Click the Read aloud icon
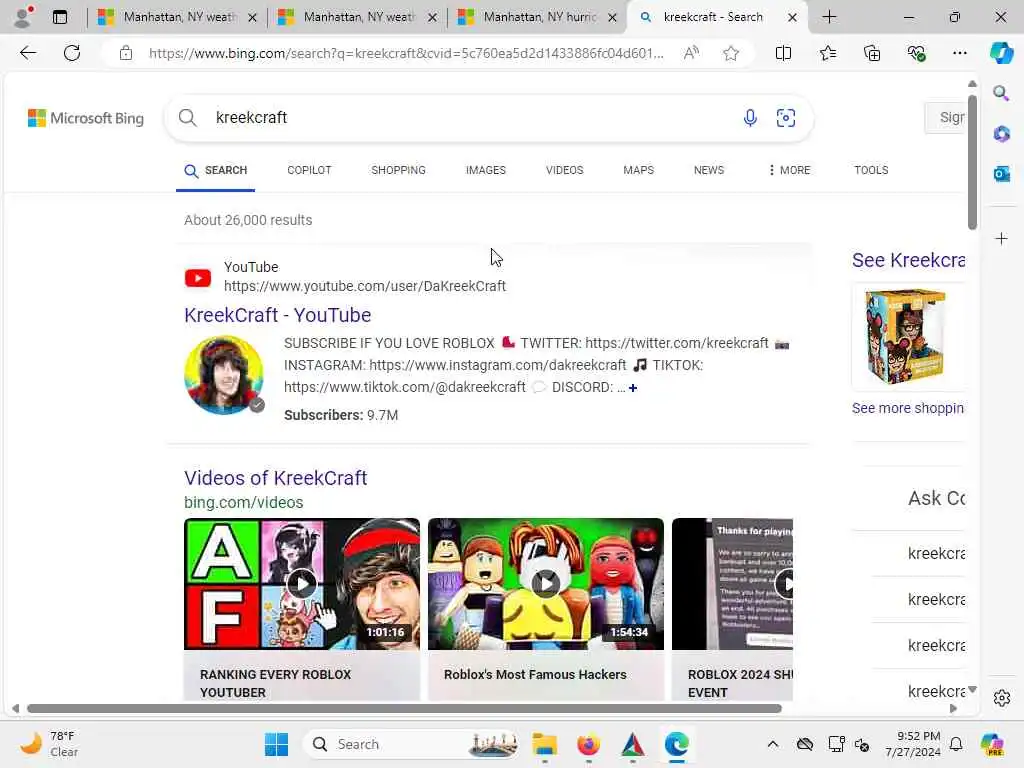This screenshot has width=1024, height=768. click(691, 53)
